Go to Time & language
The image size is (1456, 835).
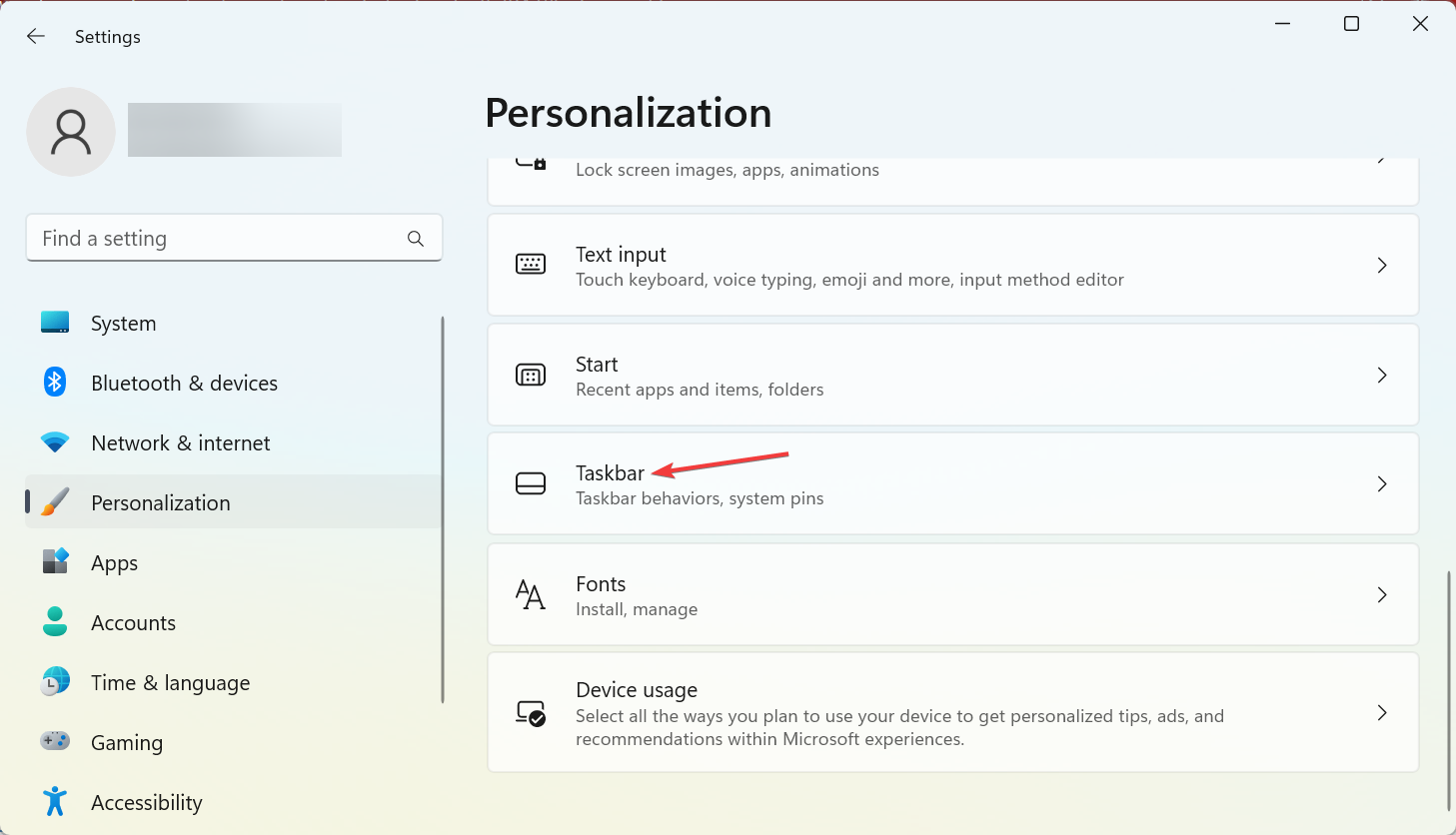pos(233,682)
